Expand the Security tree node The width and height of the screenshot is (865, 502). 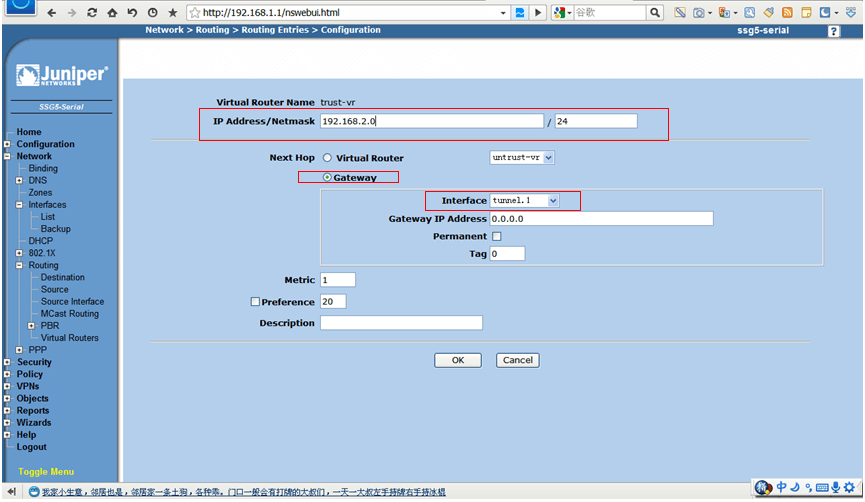point(7,362)
